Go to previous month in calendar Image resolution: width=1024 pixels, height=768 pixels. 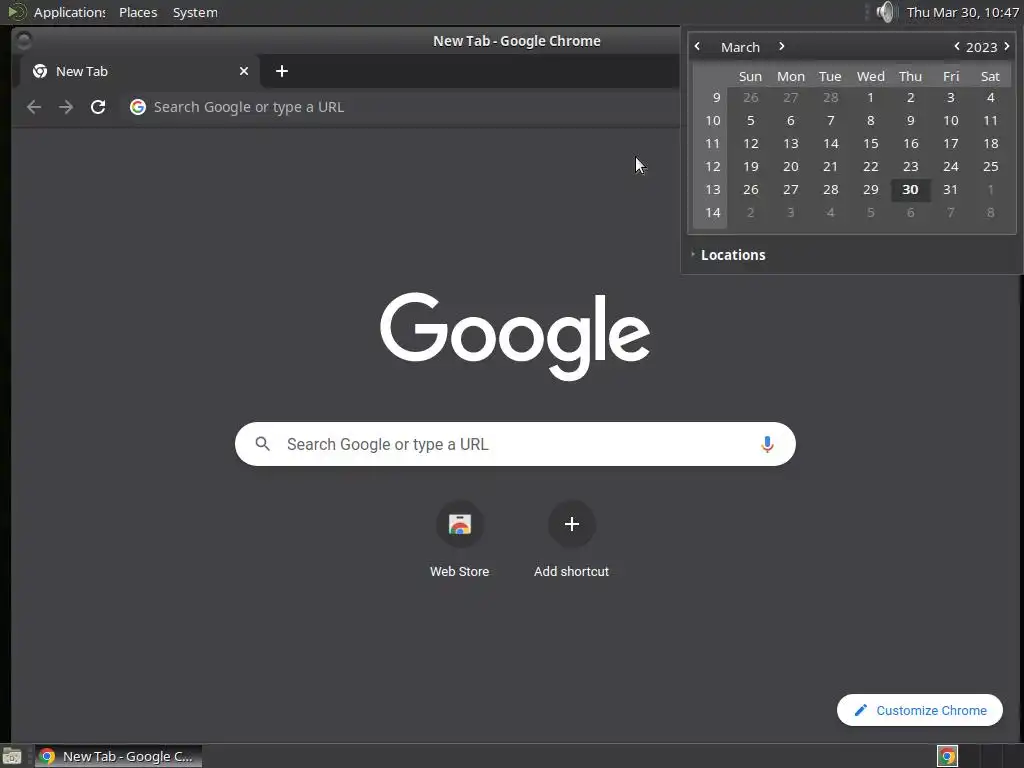click(697, 46)
